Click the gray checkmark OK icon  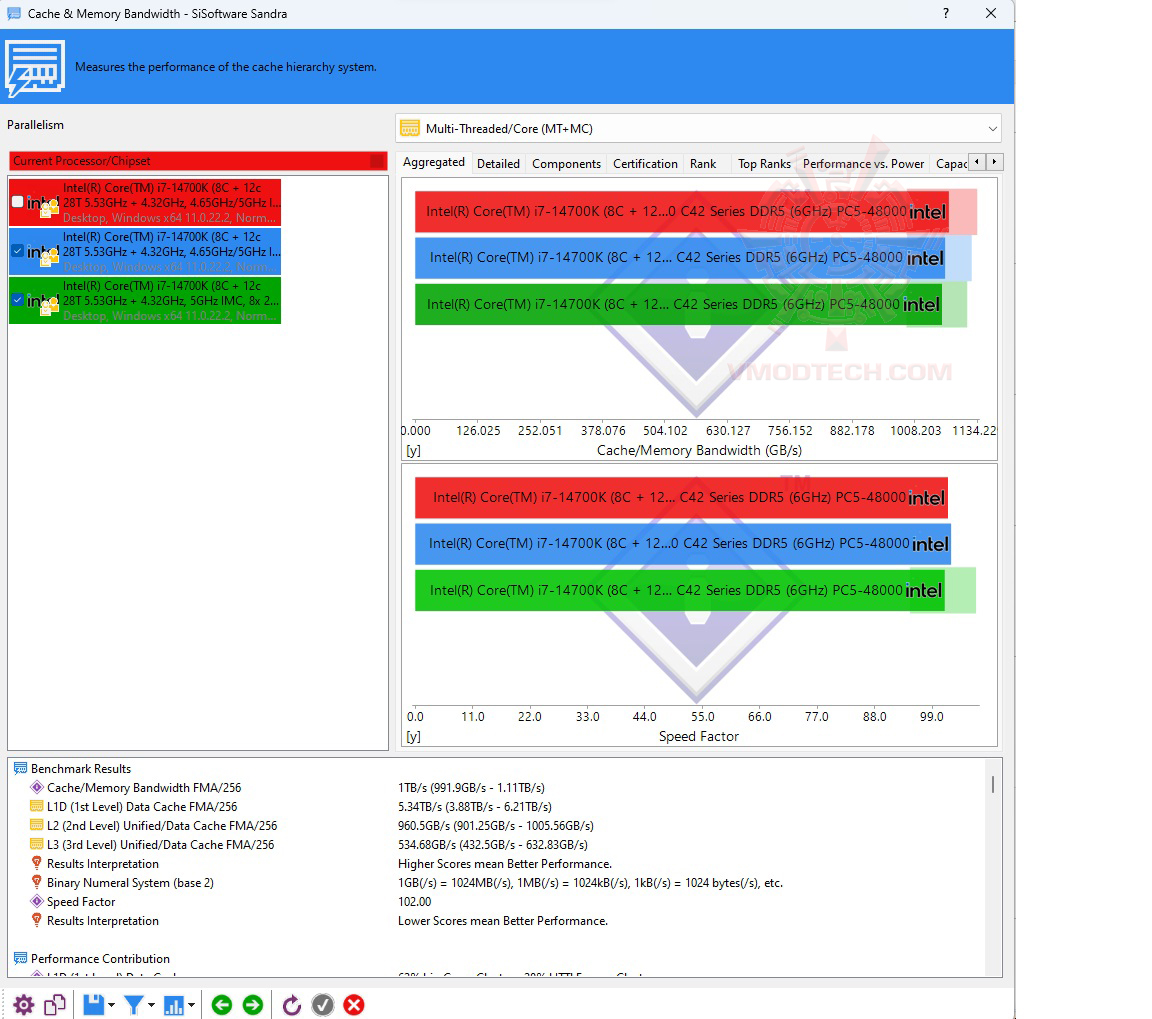click(323, 1004)
